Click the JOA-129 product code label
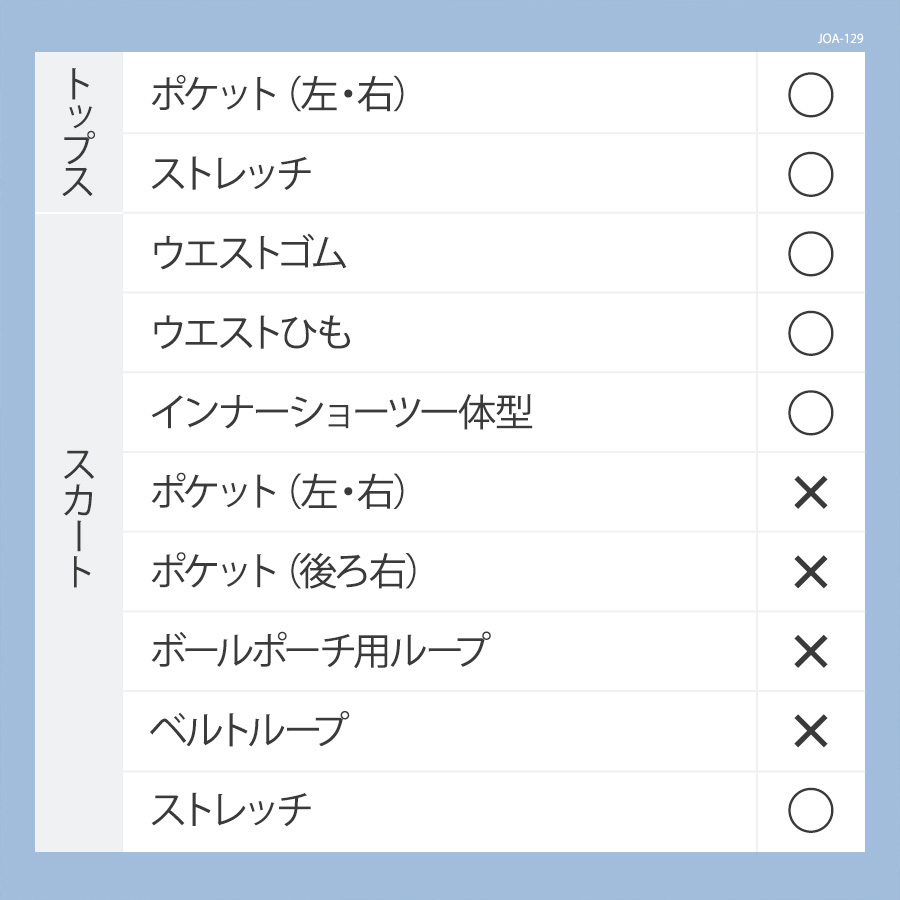The height and width of the screenshot is (900, 900). pyautogui.click(x=840, y=38)
